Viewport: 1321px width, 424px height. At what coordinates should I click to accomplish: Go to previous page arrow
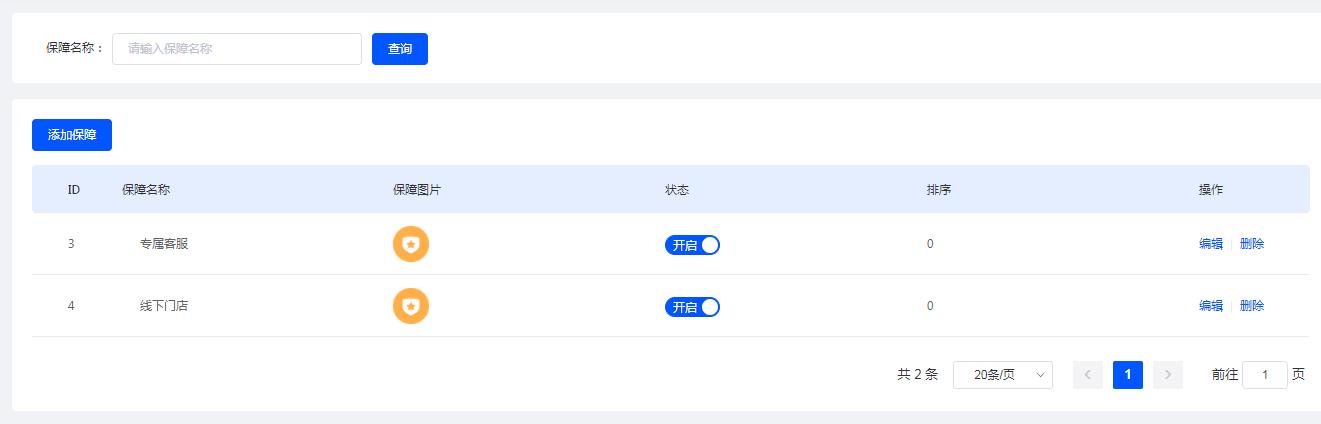pyautogui.click(x=1088, y=375)
